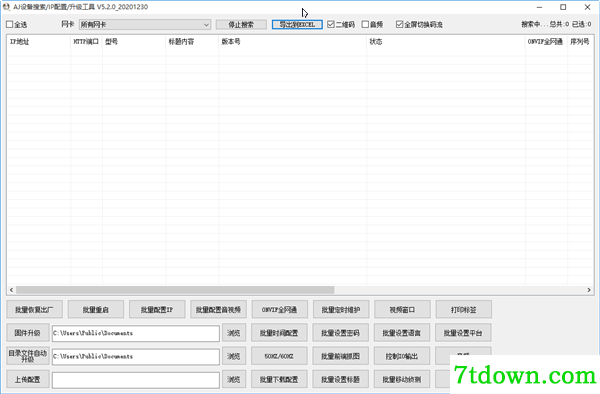Click the 批量设置语言 button
The image size is (600, 394).
tap(402, 333)
